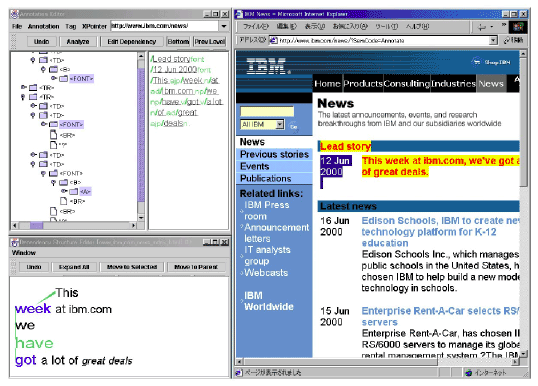Click the IBM logo in page header
Image resolution: width=538 pixels, height=386 pixels.
[x=267, y=66]
